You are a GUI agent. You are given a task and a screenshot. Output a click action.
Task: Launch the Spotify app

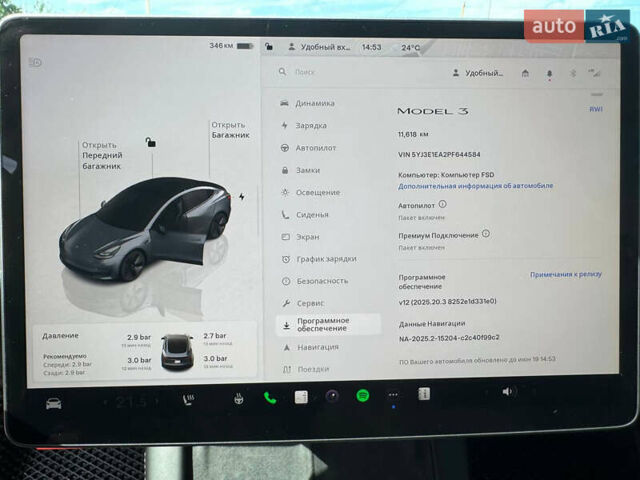[363, 395]
